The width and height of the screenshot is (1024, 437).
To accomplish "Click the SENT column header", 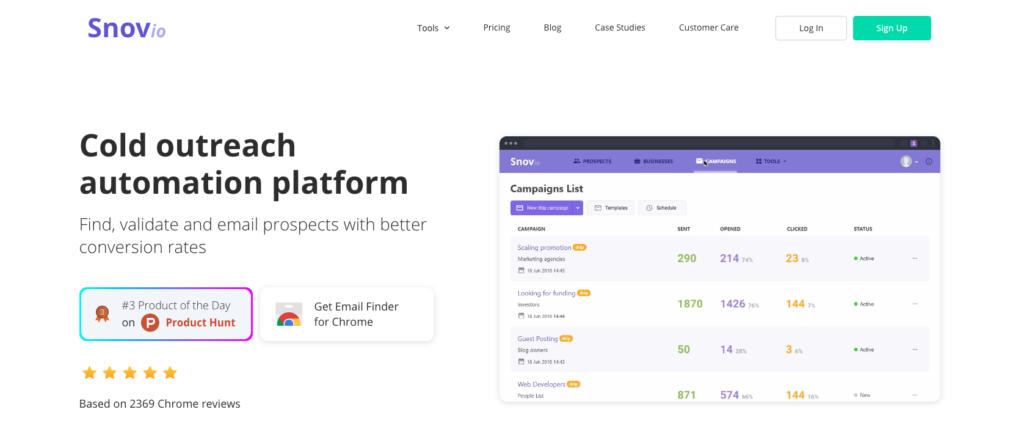I will [x=684, y=229].
